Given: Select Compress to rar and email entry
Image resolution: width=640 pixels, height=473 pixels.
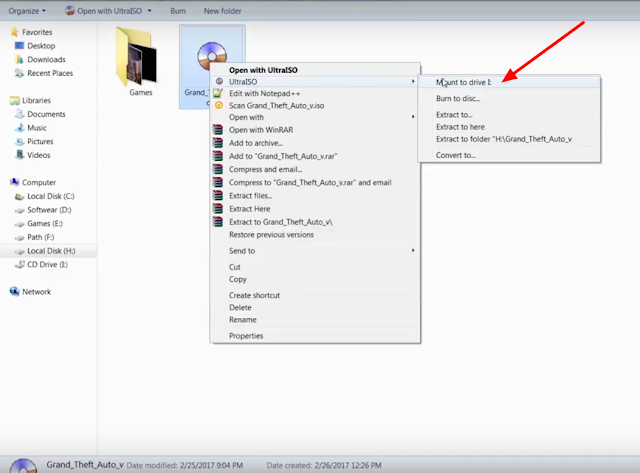Looking at the screenshot, I should coord(315,182).
